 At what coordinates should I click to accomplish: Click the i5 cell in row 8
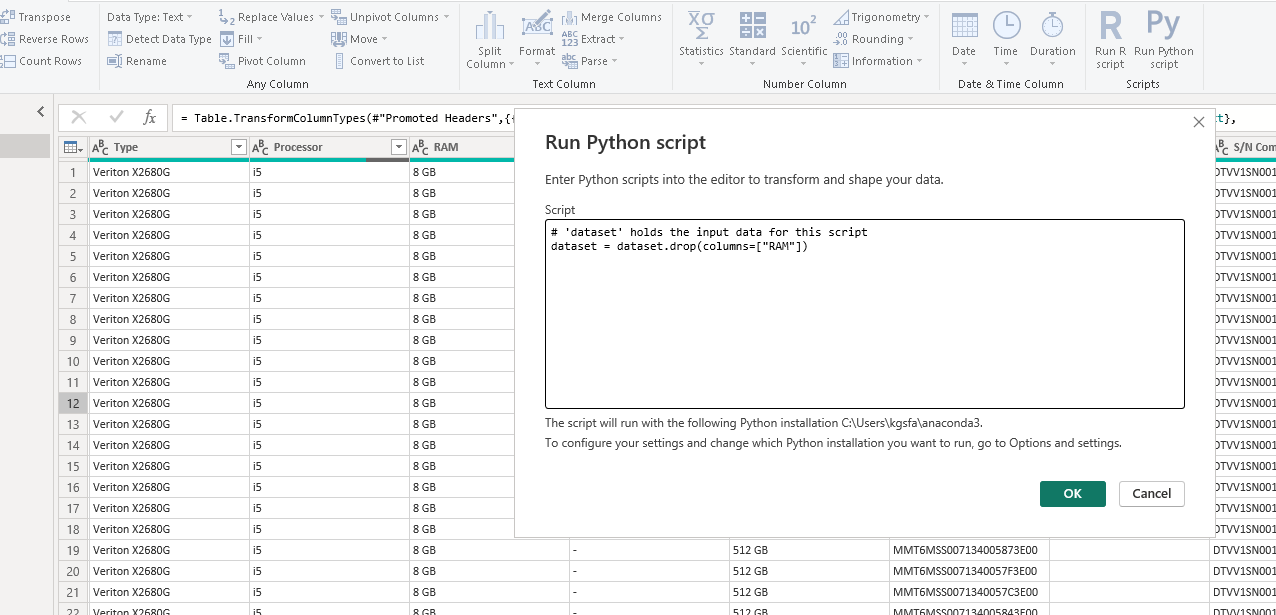(x=329, y=319)
